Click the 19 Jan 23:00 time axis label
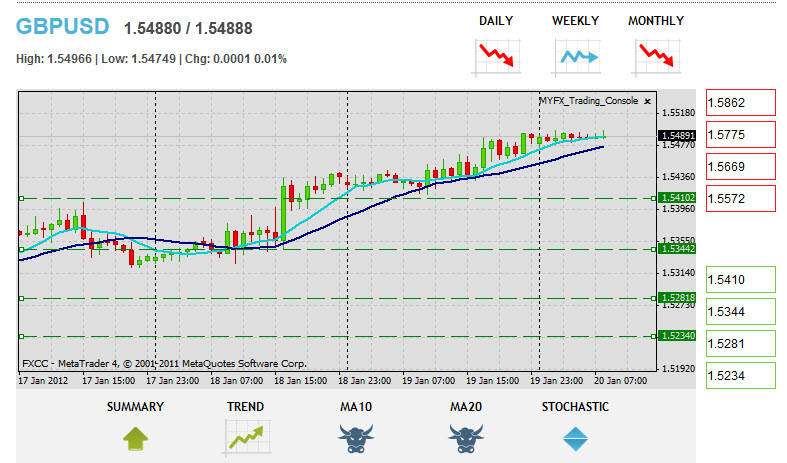Screen dimensions: 787x463 (x=557, y=381)
